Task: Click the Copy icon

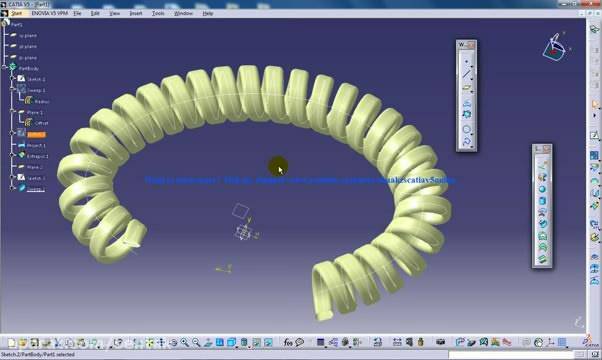Action: pos(69,342)
